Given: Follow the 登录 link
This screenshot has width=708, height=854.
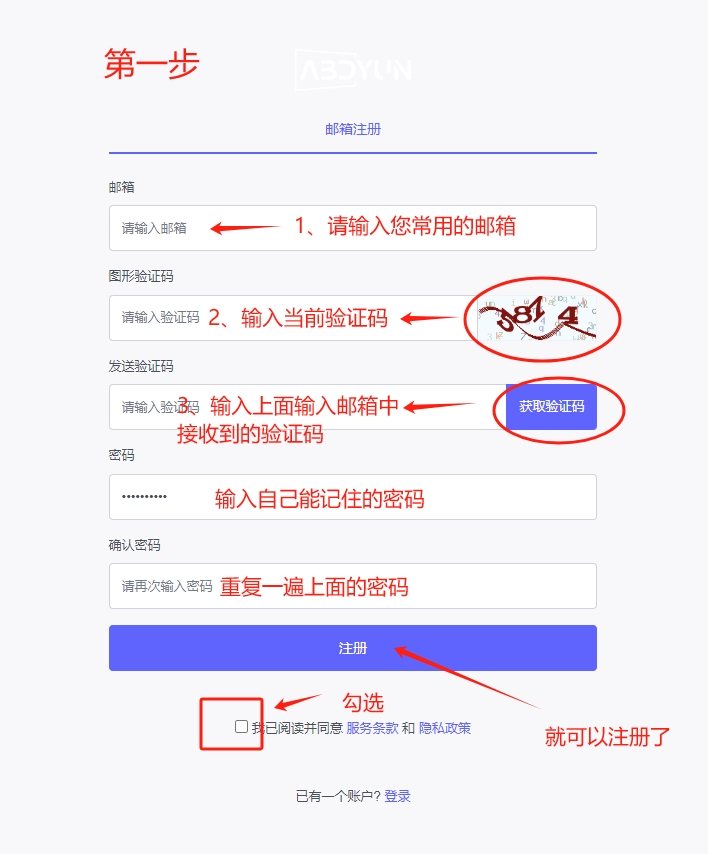Looking at the screenshot, I should 398,796.
